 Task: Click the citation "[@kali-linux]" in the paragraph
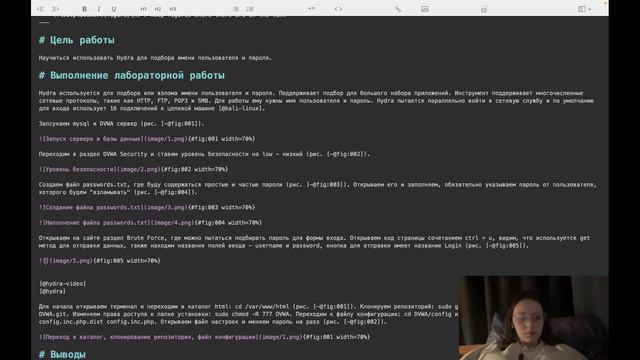[242, 109]
